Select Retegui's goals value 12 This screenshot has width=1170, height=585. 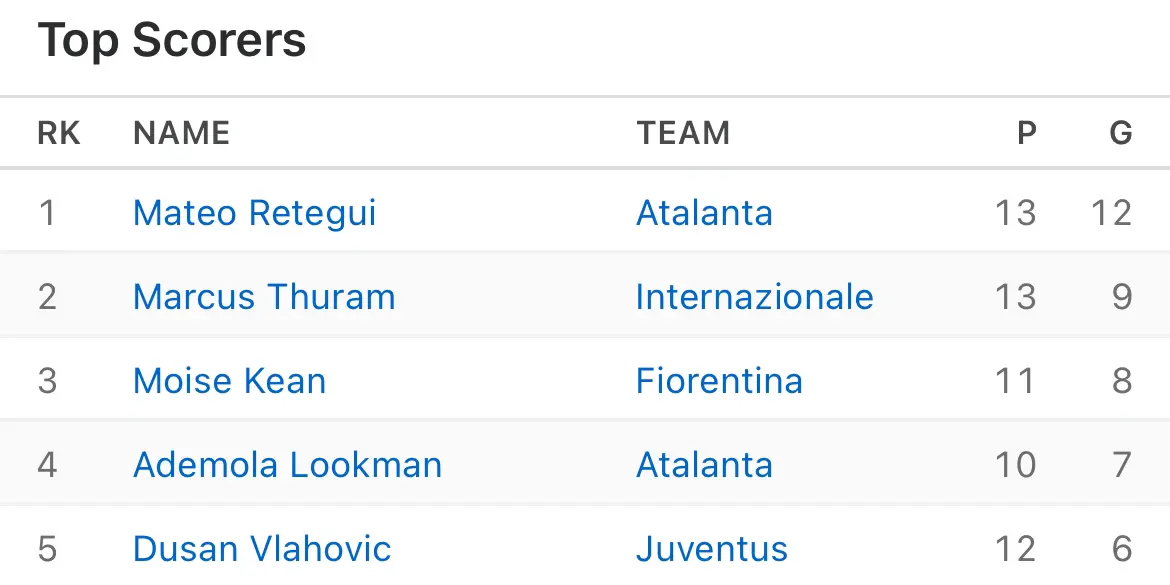(1112, 213)
